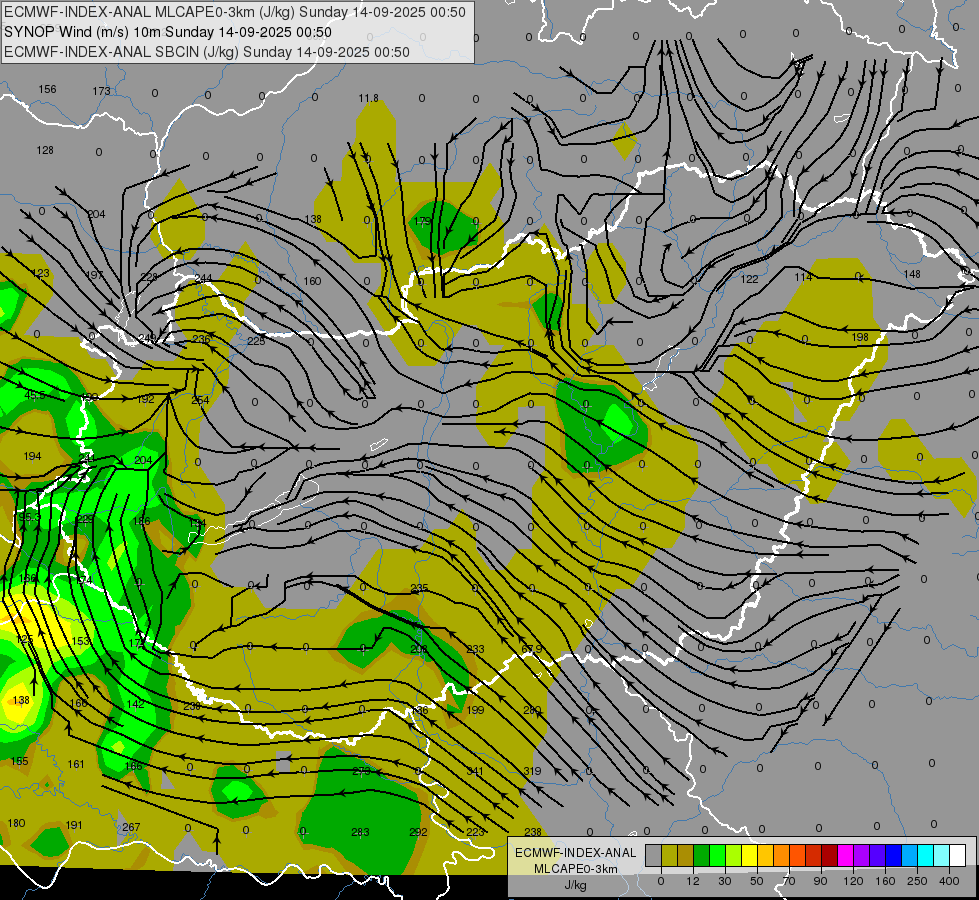Viewport: 979px width, 900px height.
Task: Click the map value 191
Action: pyautogui.click(x=74, y=825)
